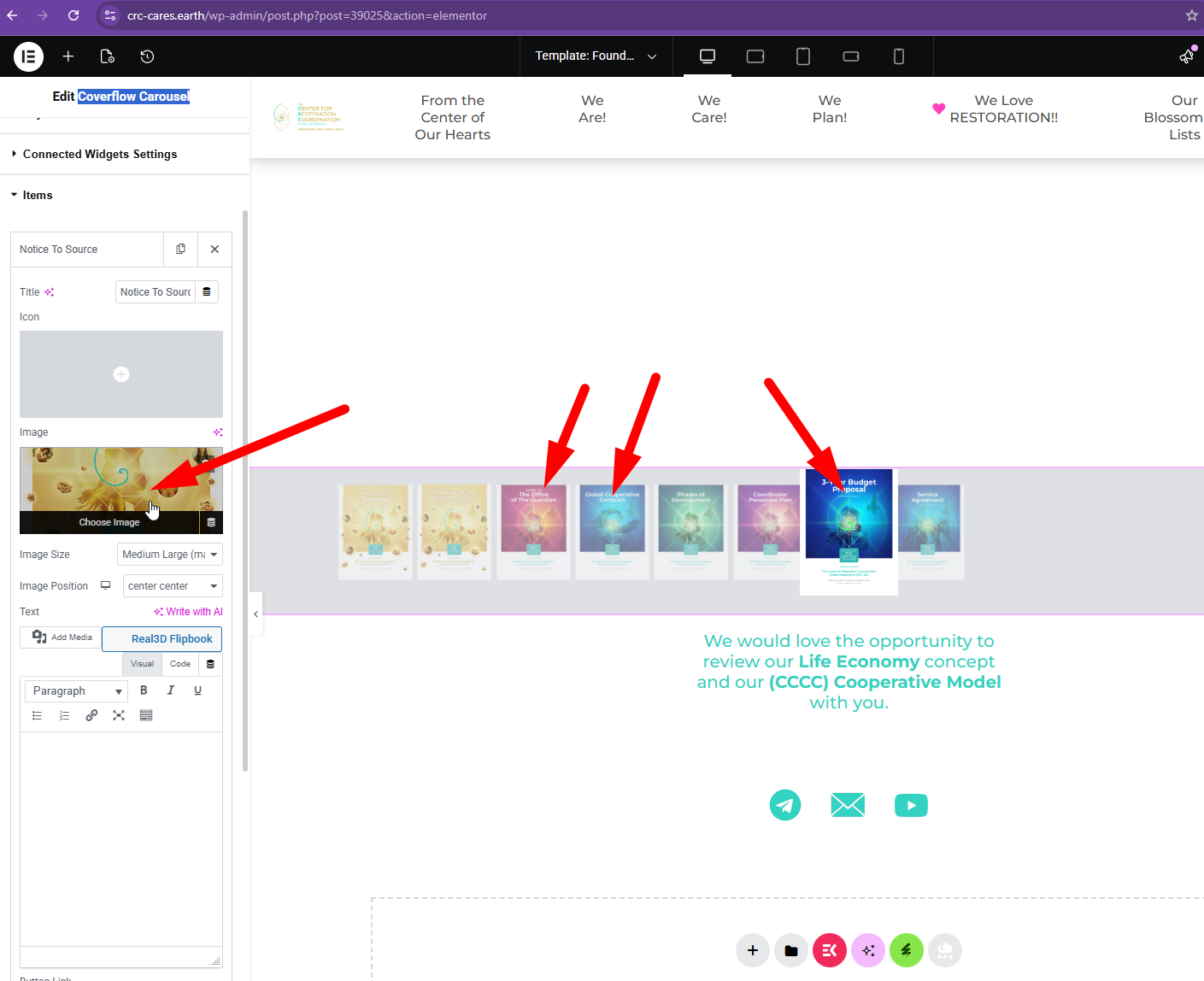Click the envelope email icon on page
This screenshot has width=1204, height=981.
tap(848, 805)
